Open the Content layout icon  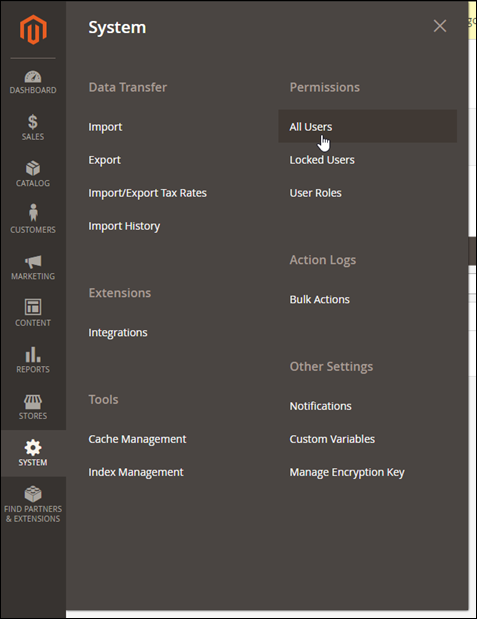tap(33, 307)
